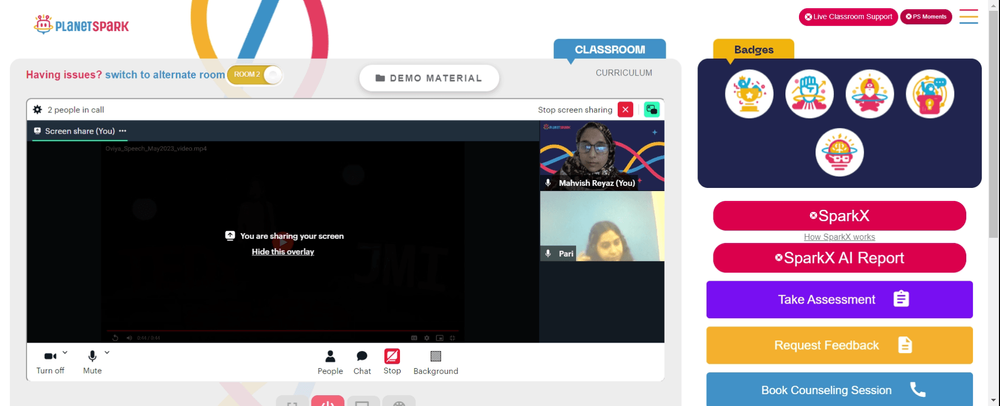Select Mahvish Reyaz video thumbnail
This screenshot has height=406, width=1000.
tap(601, 156)
